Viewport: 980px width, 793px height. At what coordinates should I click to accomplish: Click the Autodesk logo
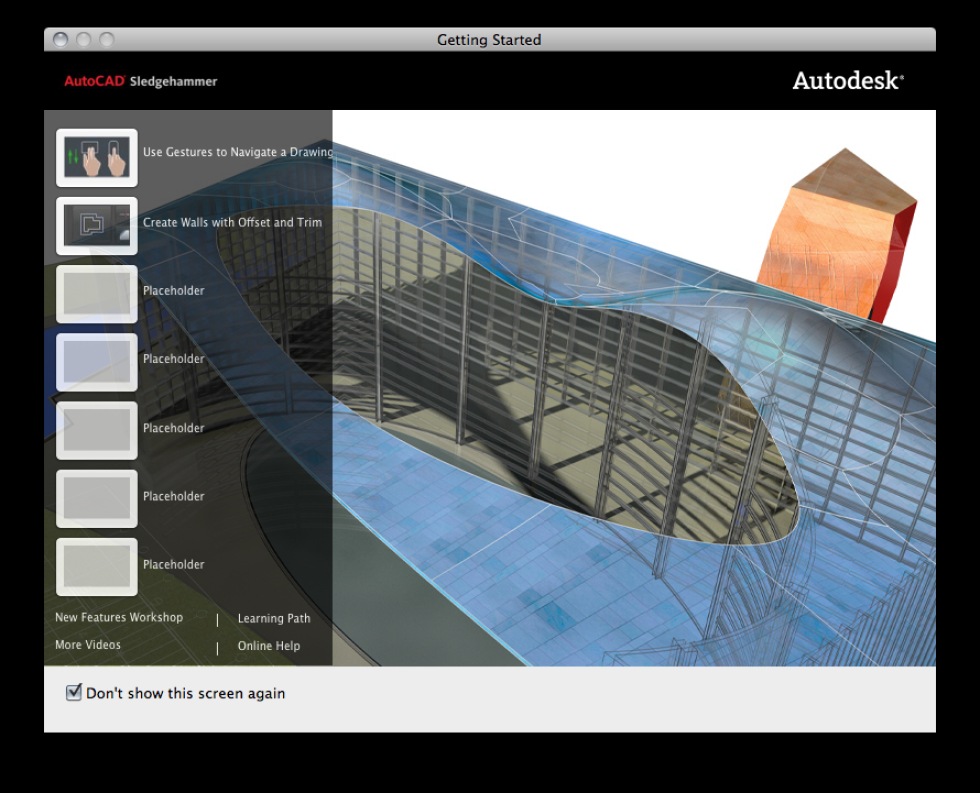(x=847, y=81)
